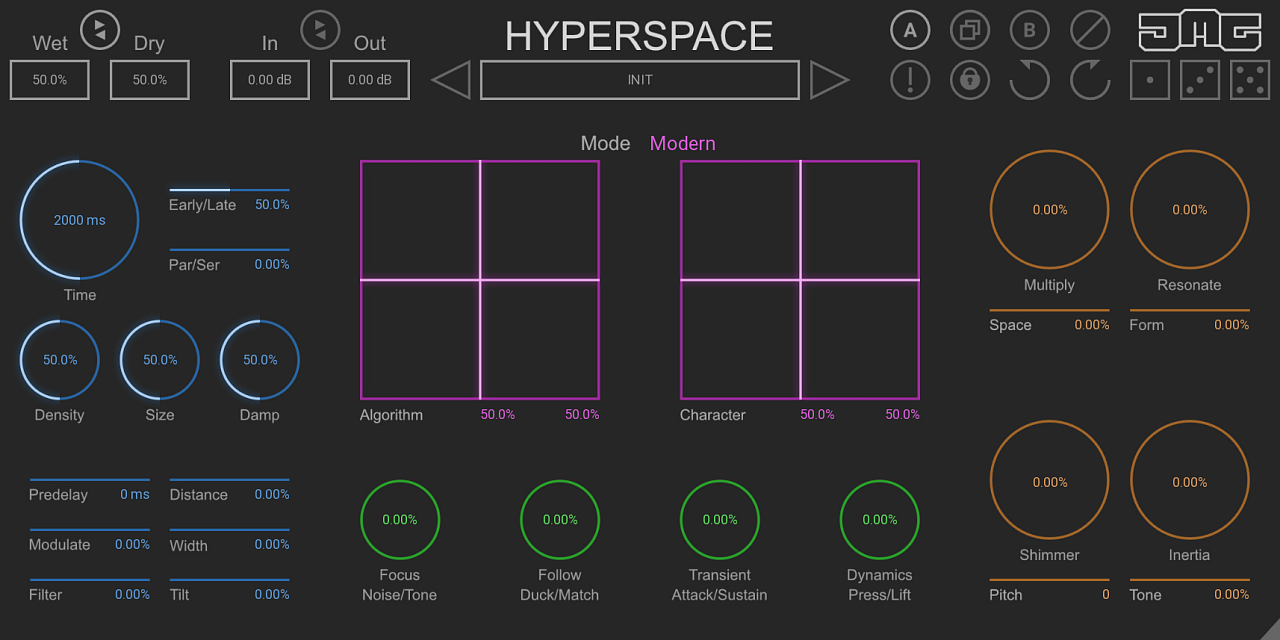Go to the next preset with right arrow
The height and width of the screenshot is (640, 1280).
click(829, 80)
